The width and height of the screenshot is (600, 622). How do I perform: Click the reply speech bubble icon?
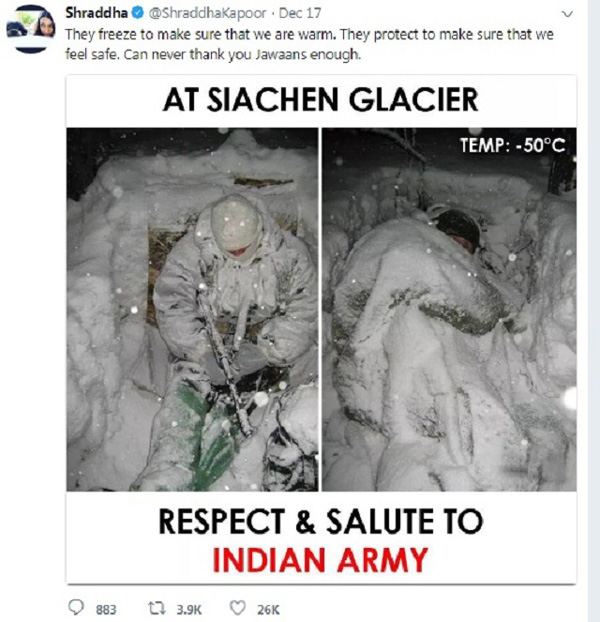76,607
